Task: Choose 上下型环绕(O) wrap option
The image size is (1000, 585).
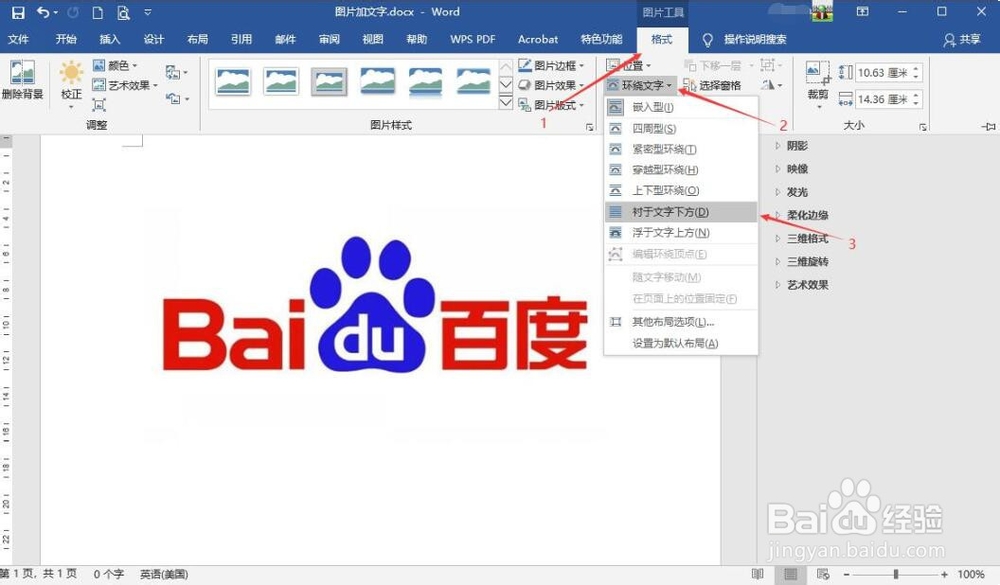Action: pyautogui.click(x=680, y=190)
